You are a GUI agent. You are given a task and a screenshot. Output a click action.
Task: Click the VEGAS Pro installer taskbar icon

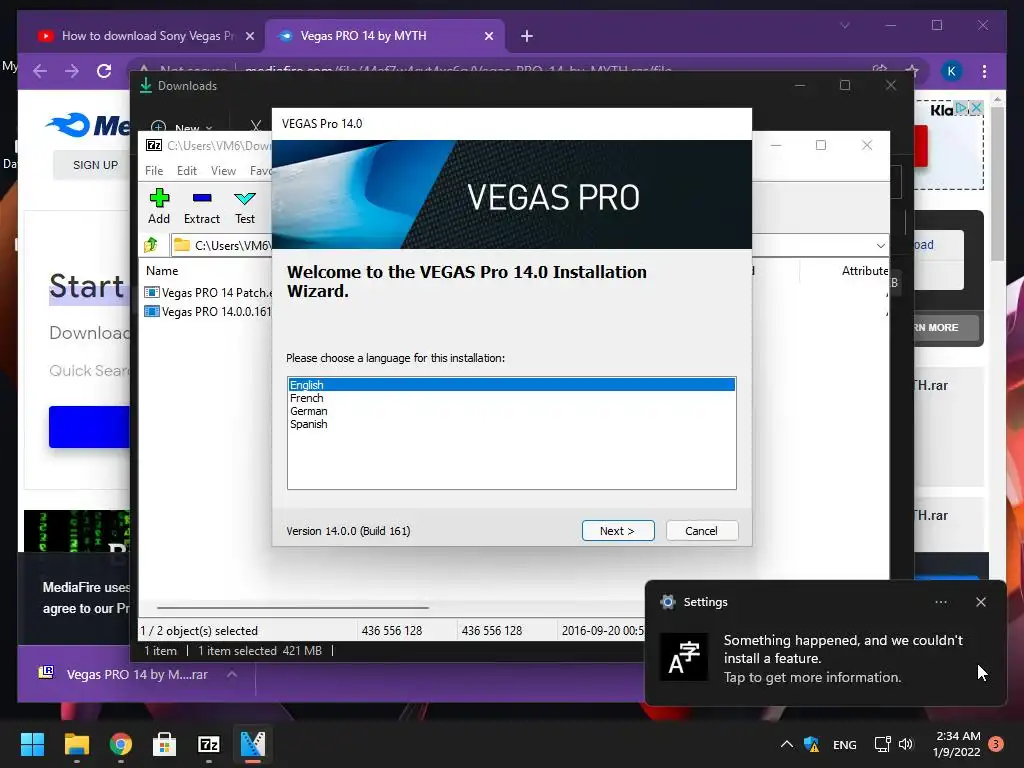[253, 744]
